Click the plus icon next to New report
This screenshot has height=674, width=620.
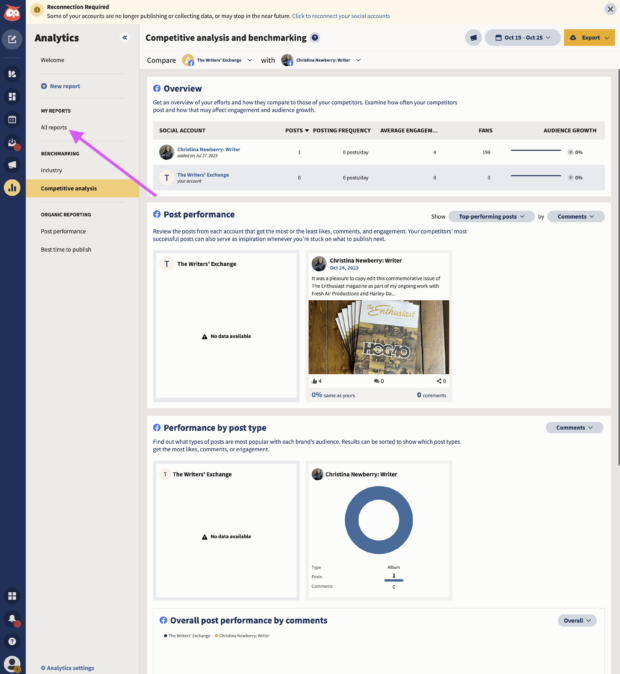(x=44, y=86)
